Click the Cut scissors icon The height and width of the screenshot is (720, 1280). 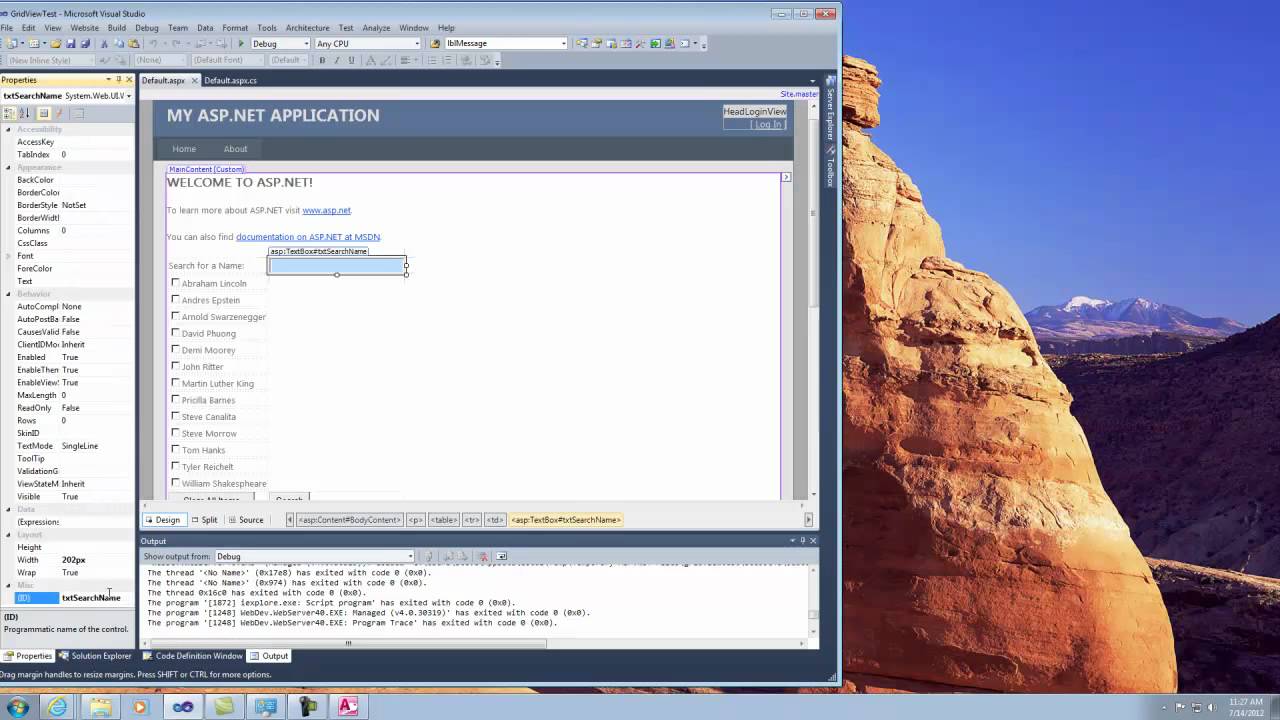point(104,44)
